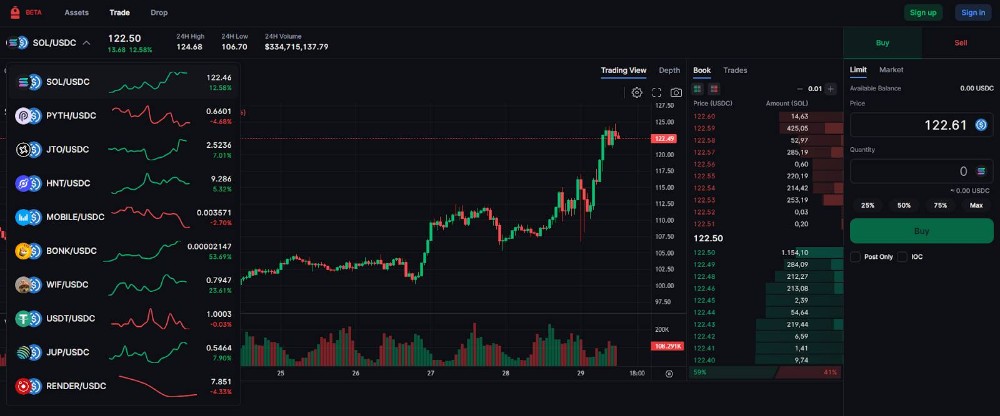Screen dimensions: 1000x416
Task: Switch to Market order type
Action: tap(891, 70)
